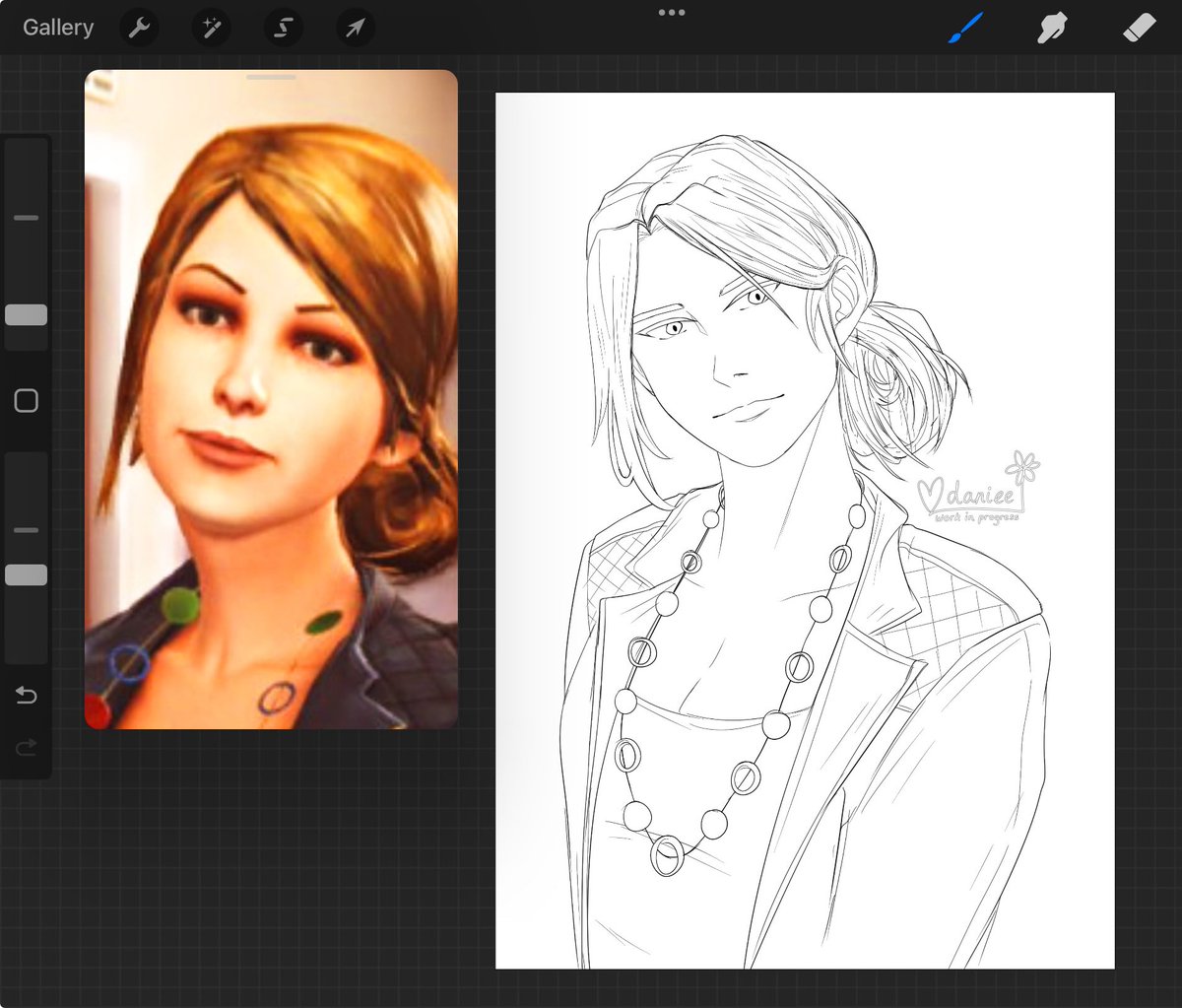Image resolution: width=1182 pixels, height=1008 pixels.
Task: Click the line art canvas
Action: tap(805, 531)
